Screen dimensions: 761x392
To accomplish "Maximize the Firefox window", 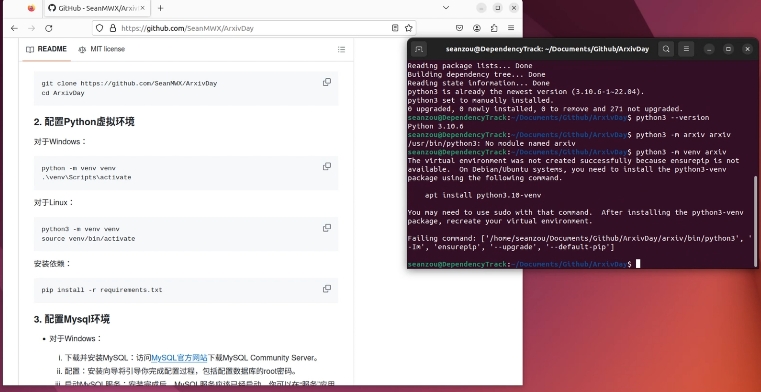I will [x=497, y=8].
